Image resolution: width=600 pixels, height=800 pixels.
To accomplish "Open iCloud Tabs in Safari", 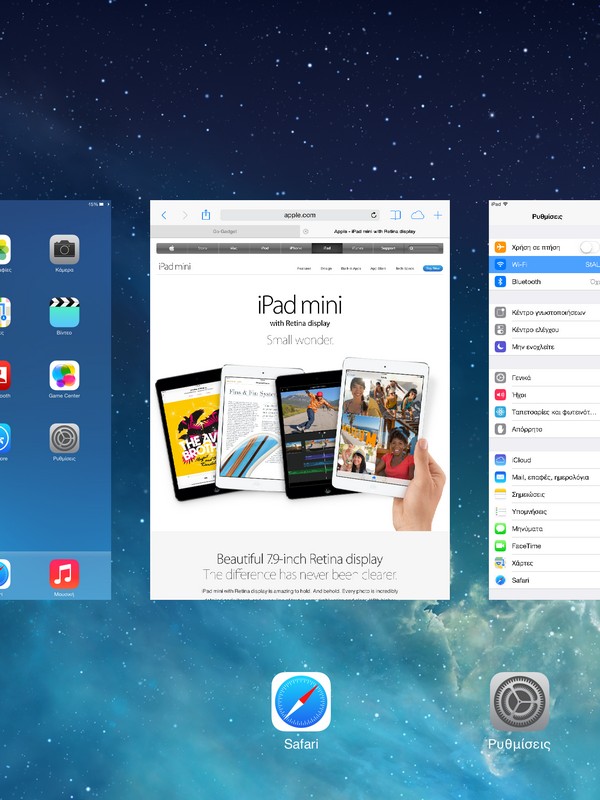I will click(417, 215).
